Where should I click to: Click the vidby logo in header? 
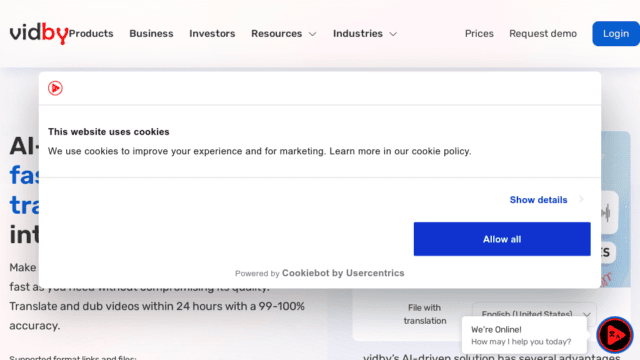[x=39, y=33]
